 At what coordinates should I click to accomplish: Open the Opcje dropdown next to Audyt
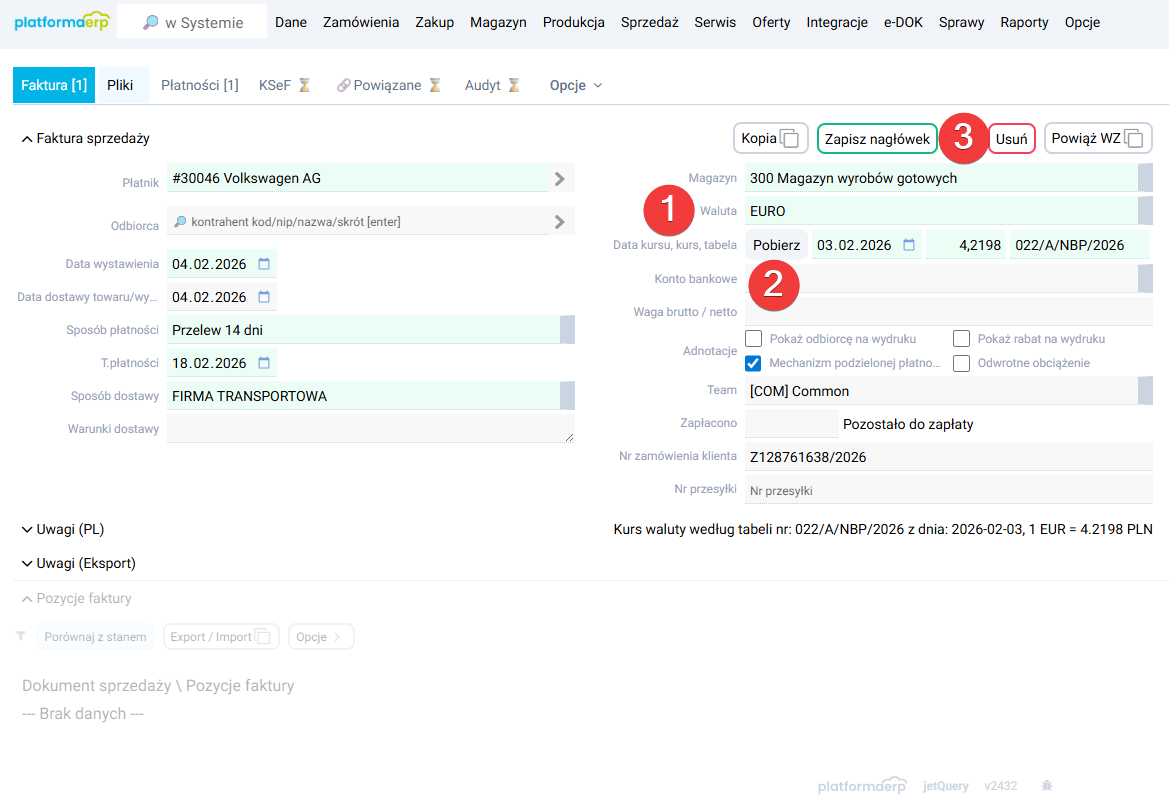[x=576, y=86]
